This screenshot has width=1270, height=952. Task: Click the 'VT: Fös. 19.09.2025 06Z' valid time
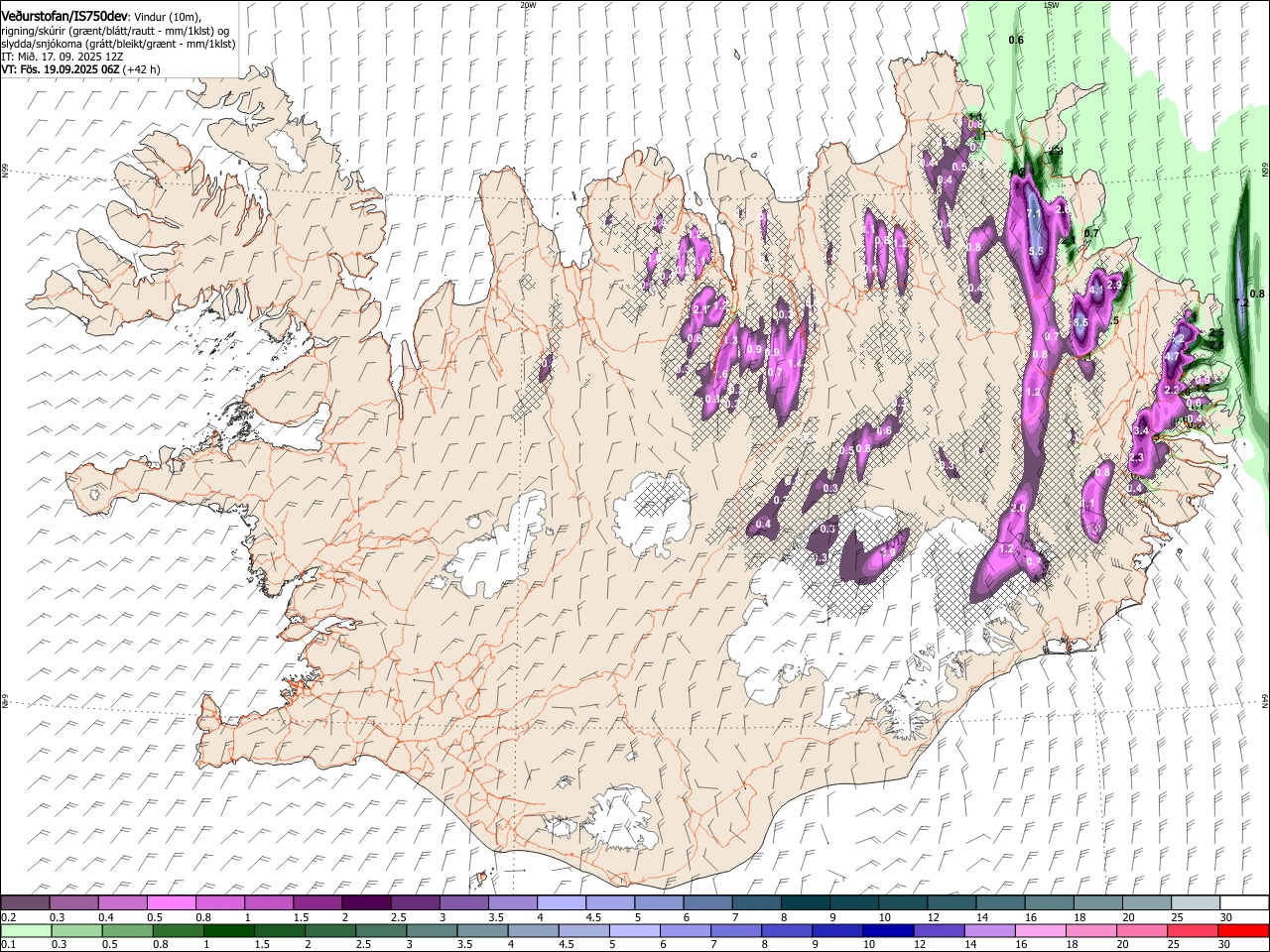[61, 69]
